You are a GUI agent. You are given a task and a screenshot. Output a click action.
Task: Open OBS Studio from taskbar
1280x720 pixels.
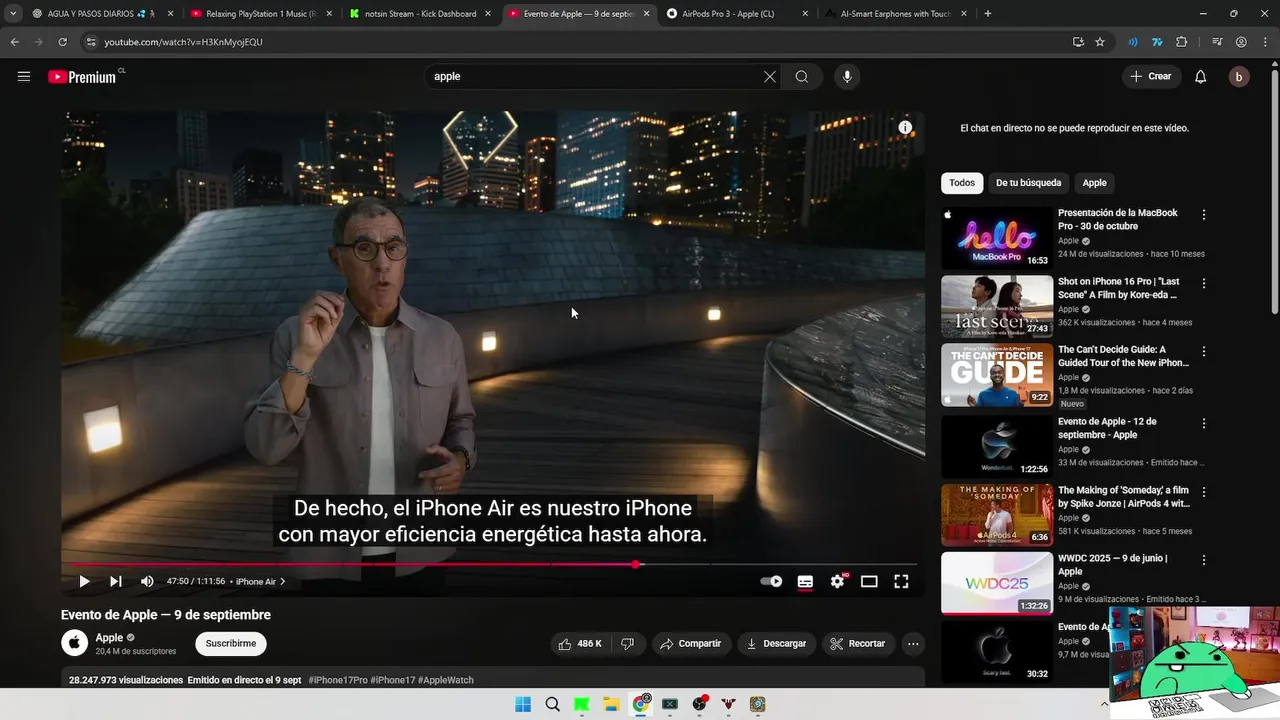coord(700,704)
